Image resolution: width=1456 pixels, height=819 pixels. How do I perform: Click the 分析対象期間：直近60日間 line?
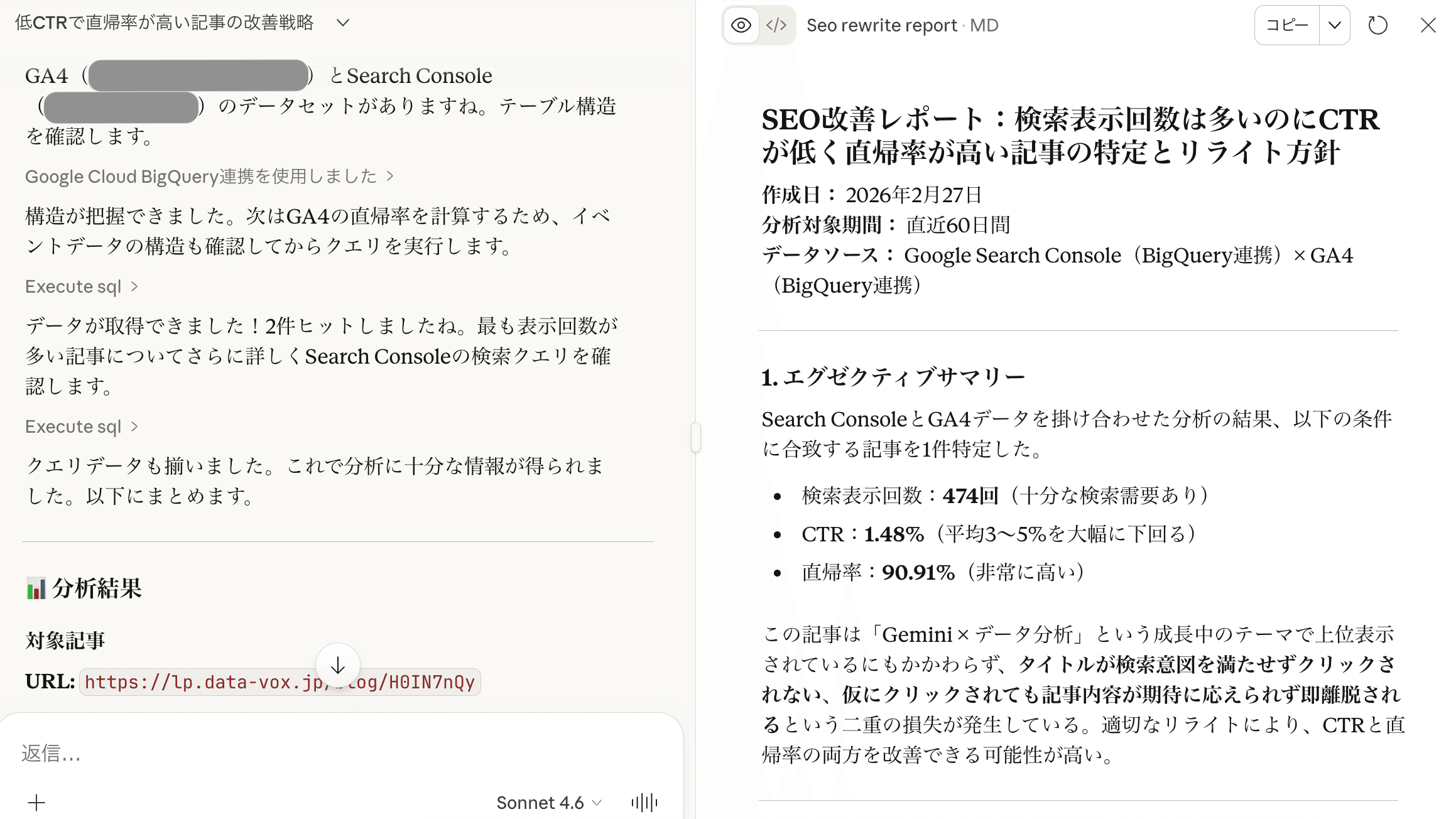886,225
